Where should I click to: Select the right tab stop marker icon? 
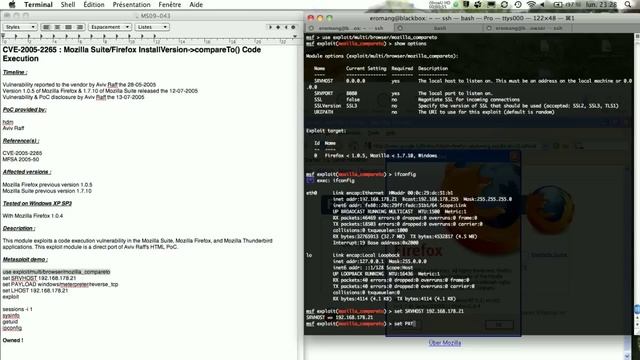286,27
